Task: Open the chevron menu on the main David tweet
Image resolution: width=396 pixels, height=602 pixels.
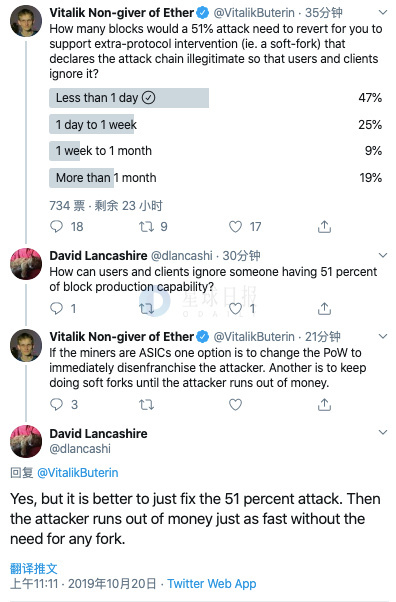Action: click(x=383, y=432)
